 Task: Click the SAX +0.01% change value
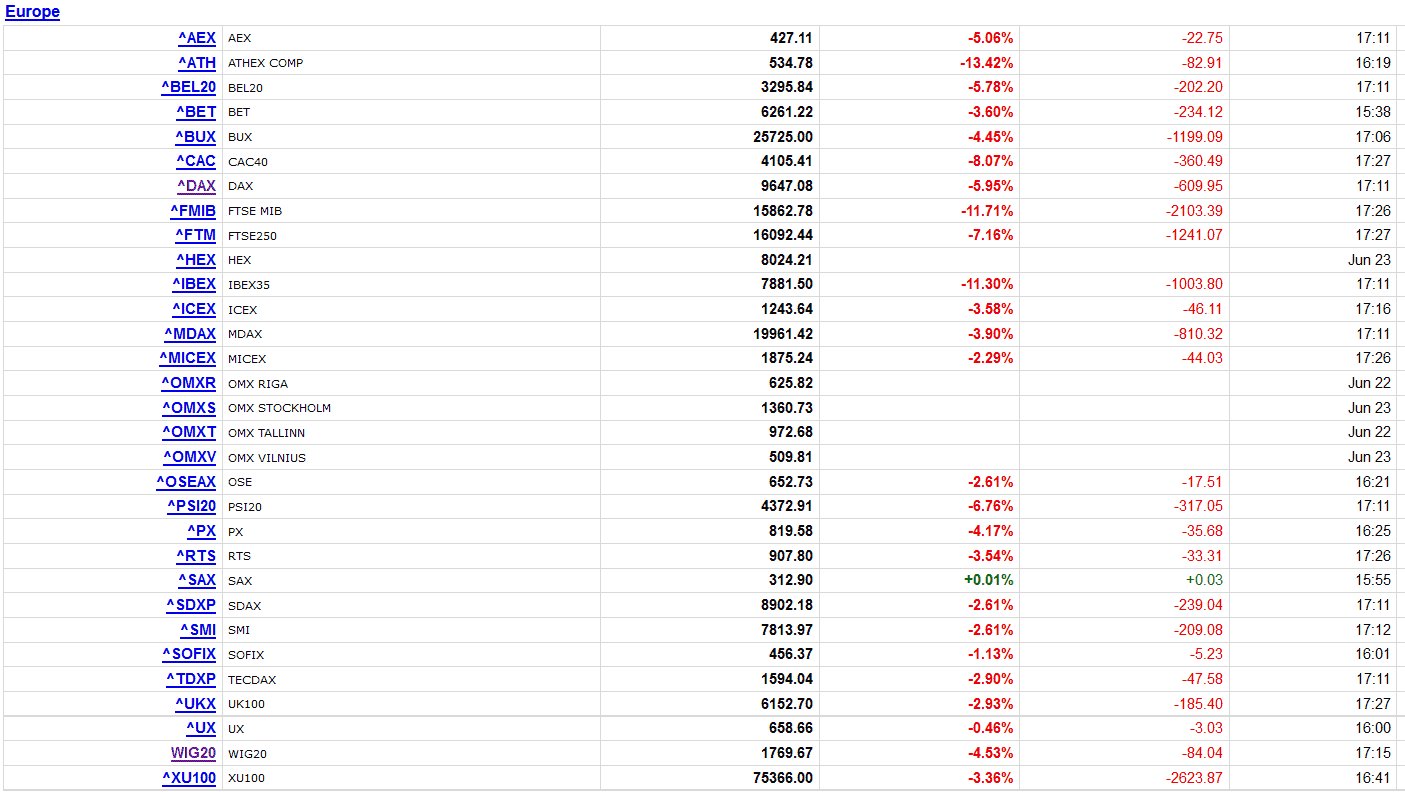[x=988, y=580]
